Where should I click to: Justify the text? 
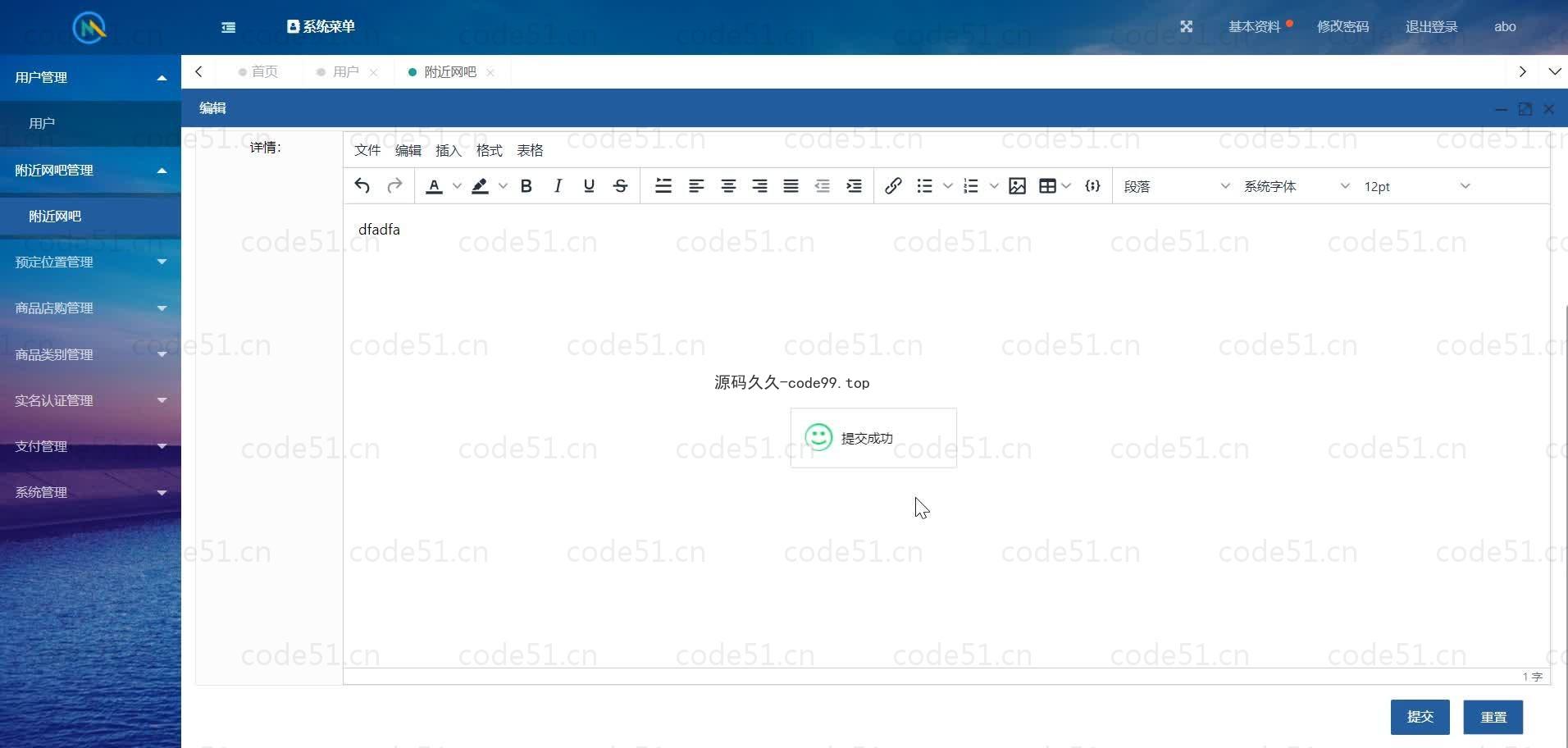[x=791, y=186]
